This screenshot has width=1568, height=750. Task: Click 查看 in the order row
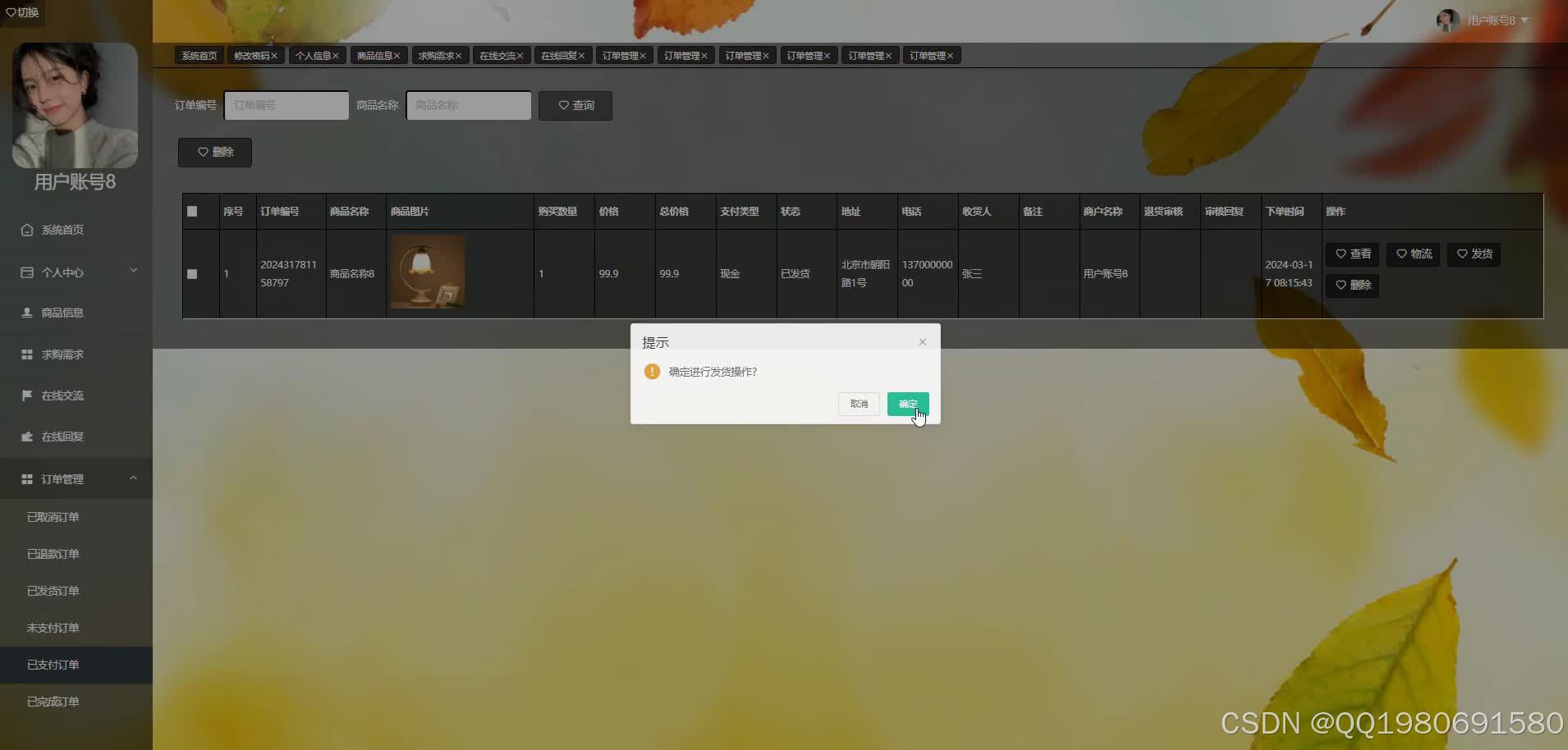pyautogui.click(x=1353, y=254)
